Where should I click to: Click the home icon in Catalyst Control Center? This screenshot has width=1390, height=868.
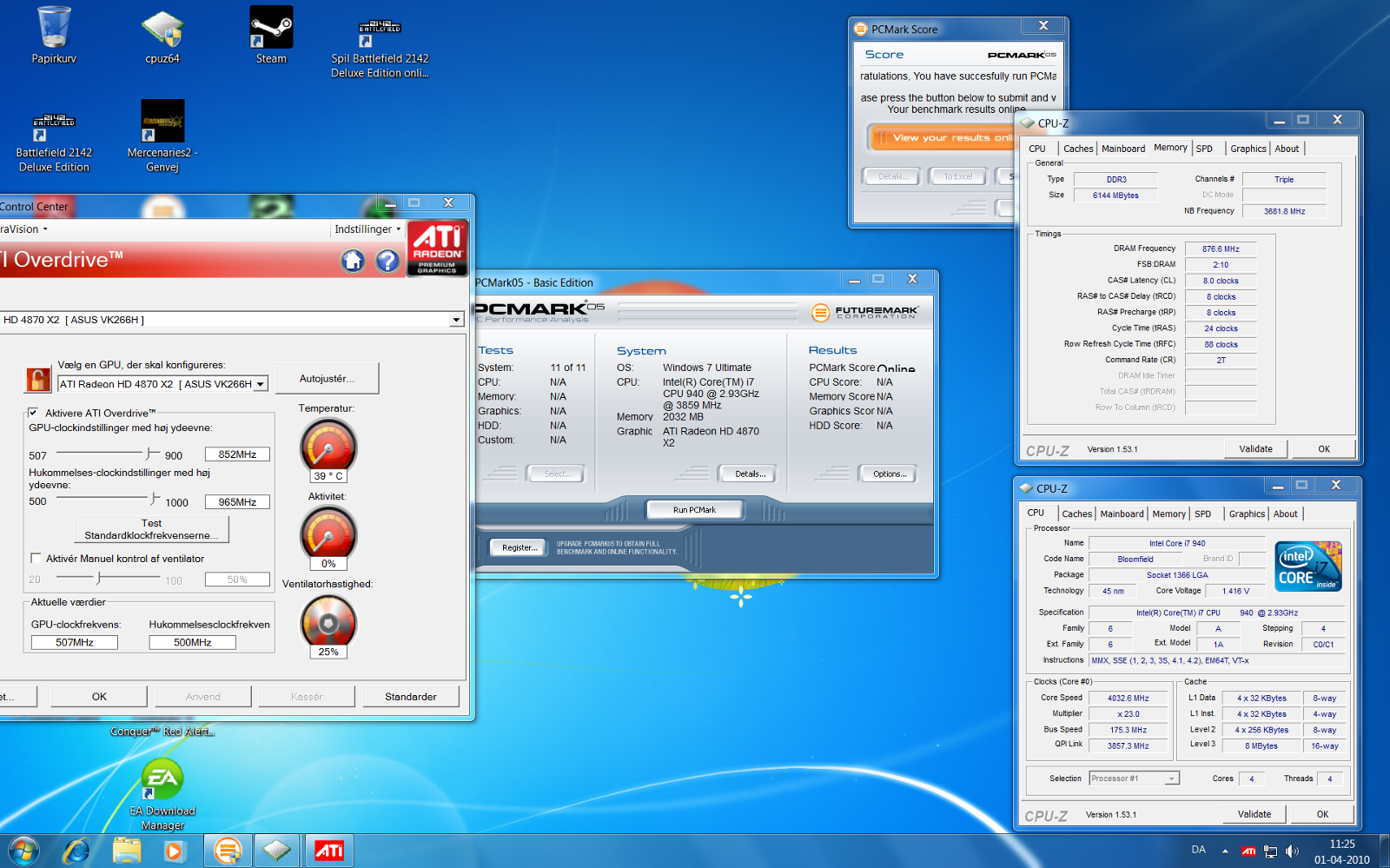click(353, 261)
